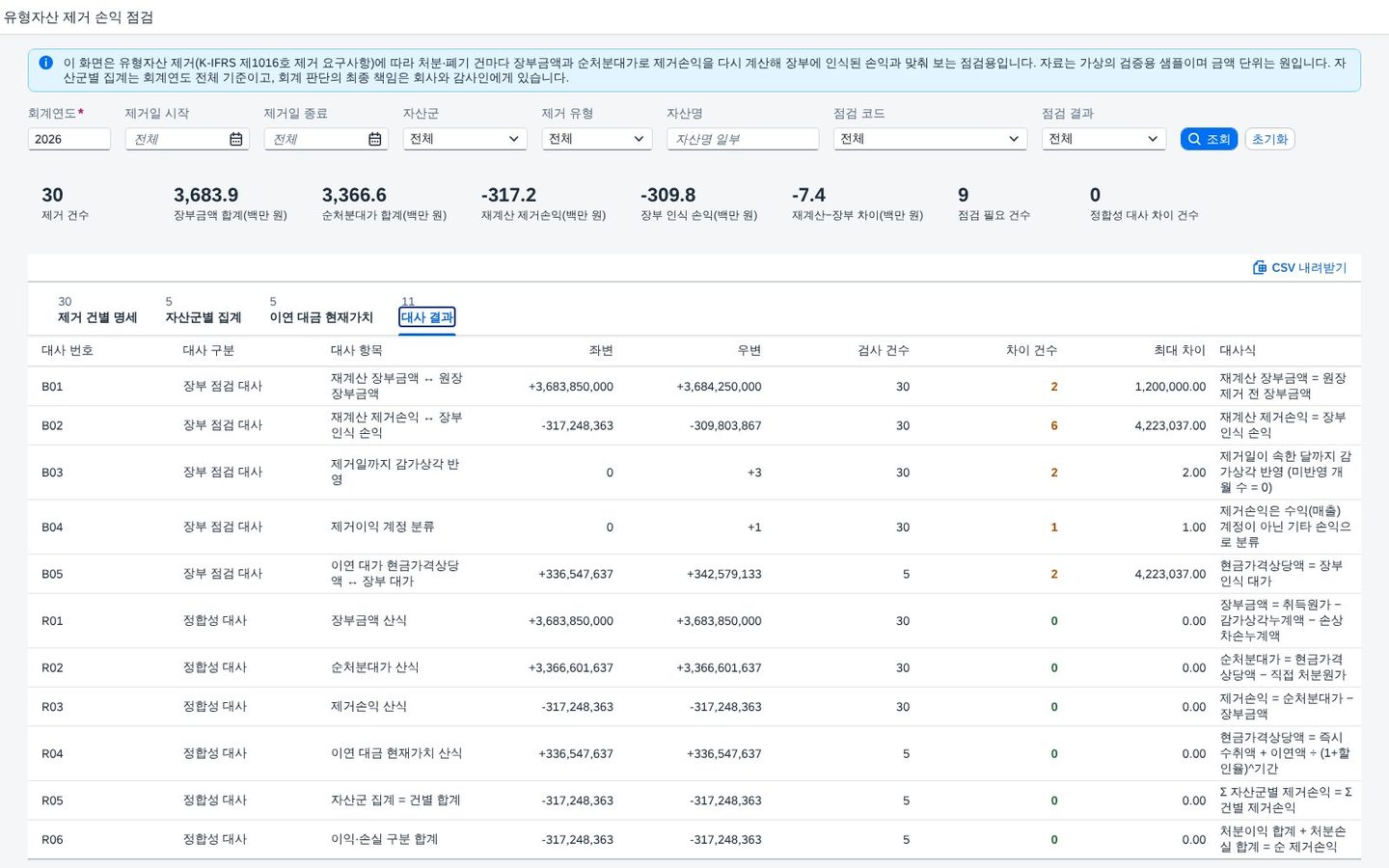Click the 대사 구분 column header
The image size is (1389, 868).
pyautogui.click(x=208, y=350)
